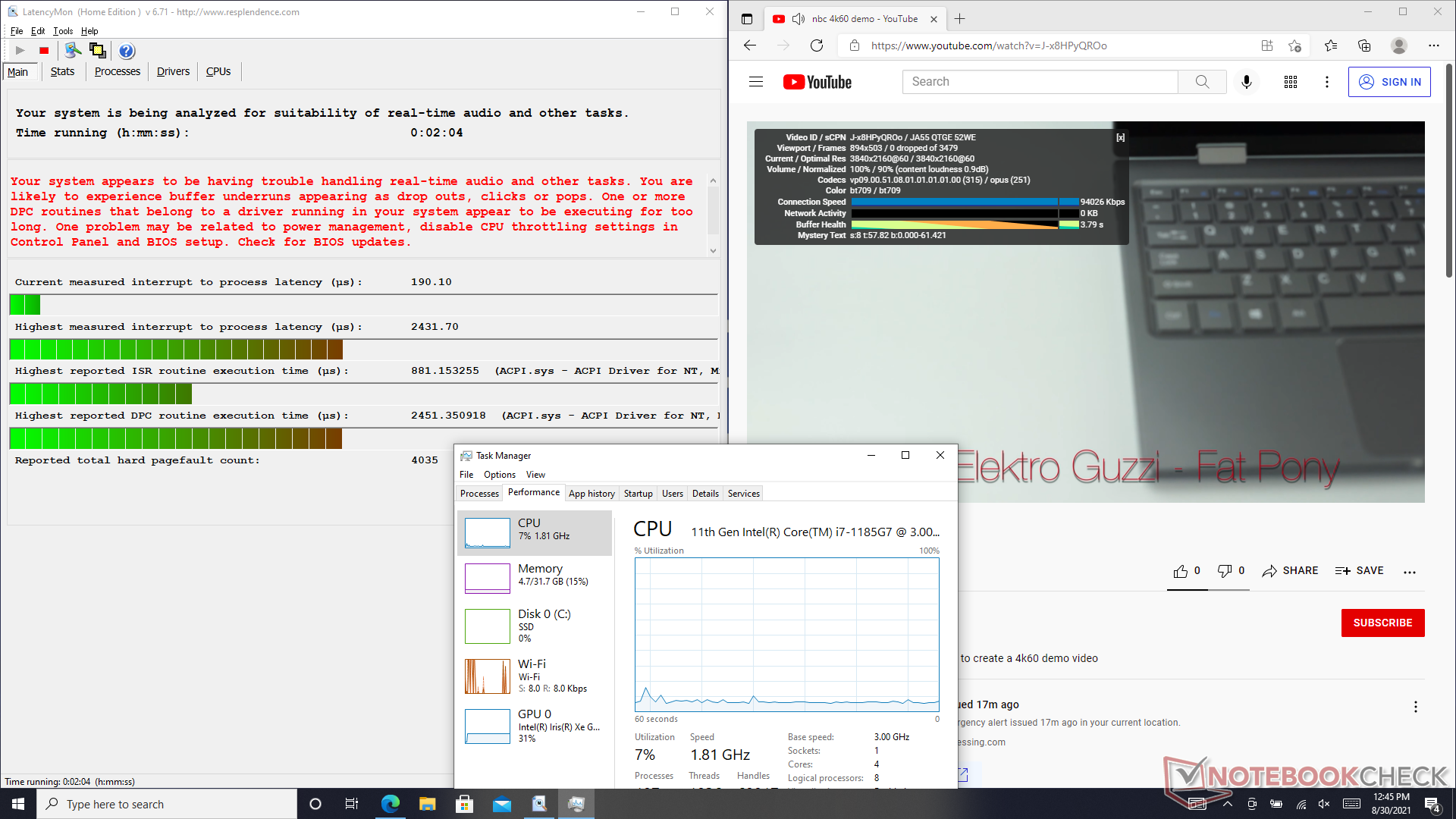Stop the LatencyMon monitor (red square)
This screenshot has height=819, width=1456.
pos(44,51)
